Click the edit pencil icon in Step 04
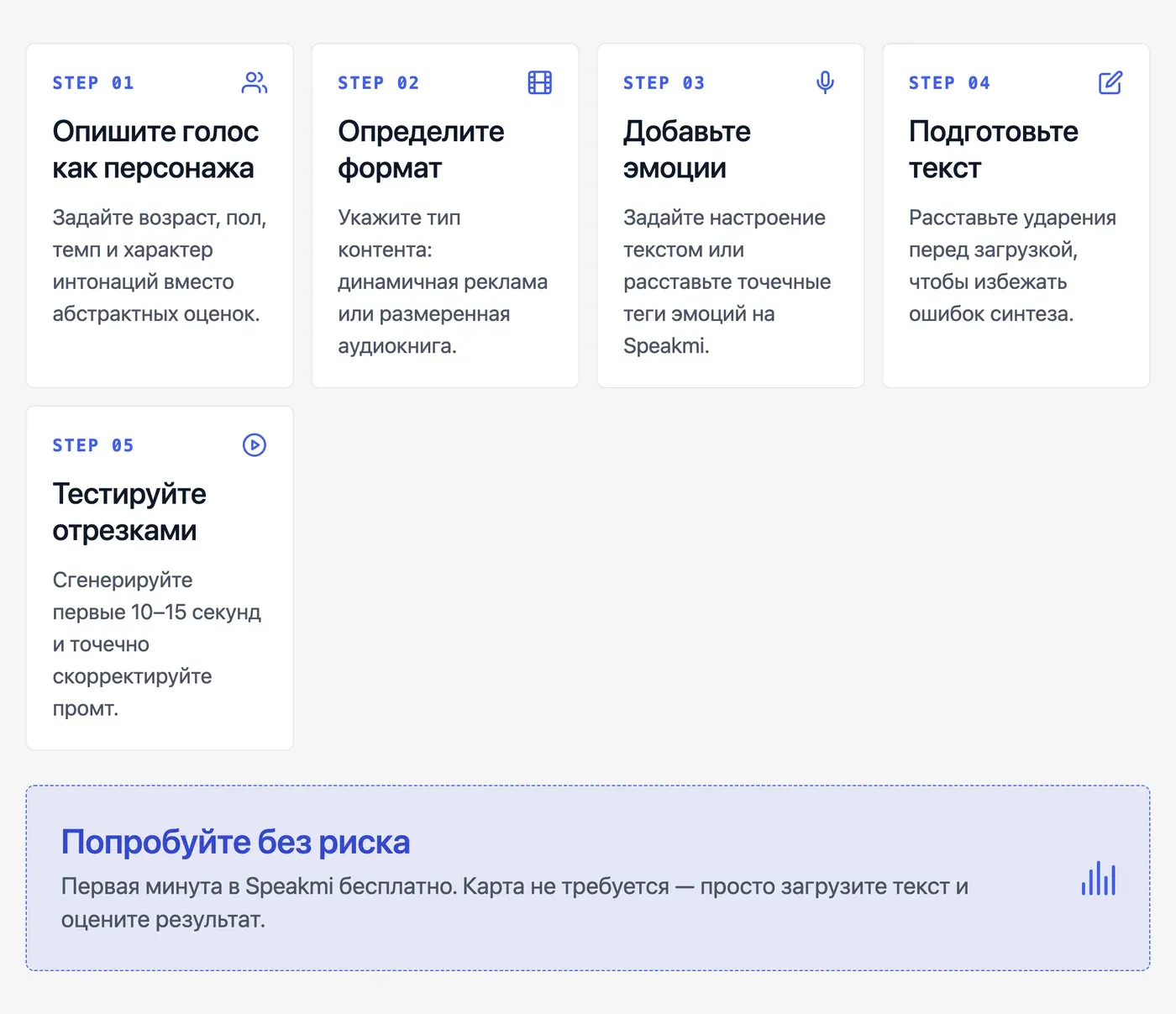Viewport: 1176px width, 1014px height. click(x=1110, y=82)
